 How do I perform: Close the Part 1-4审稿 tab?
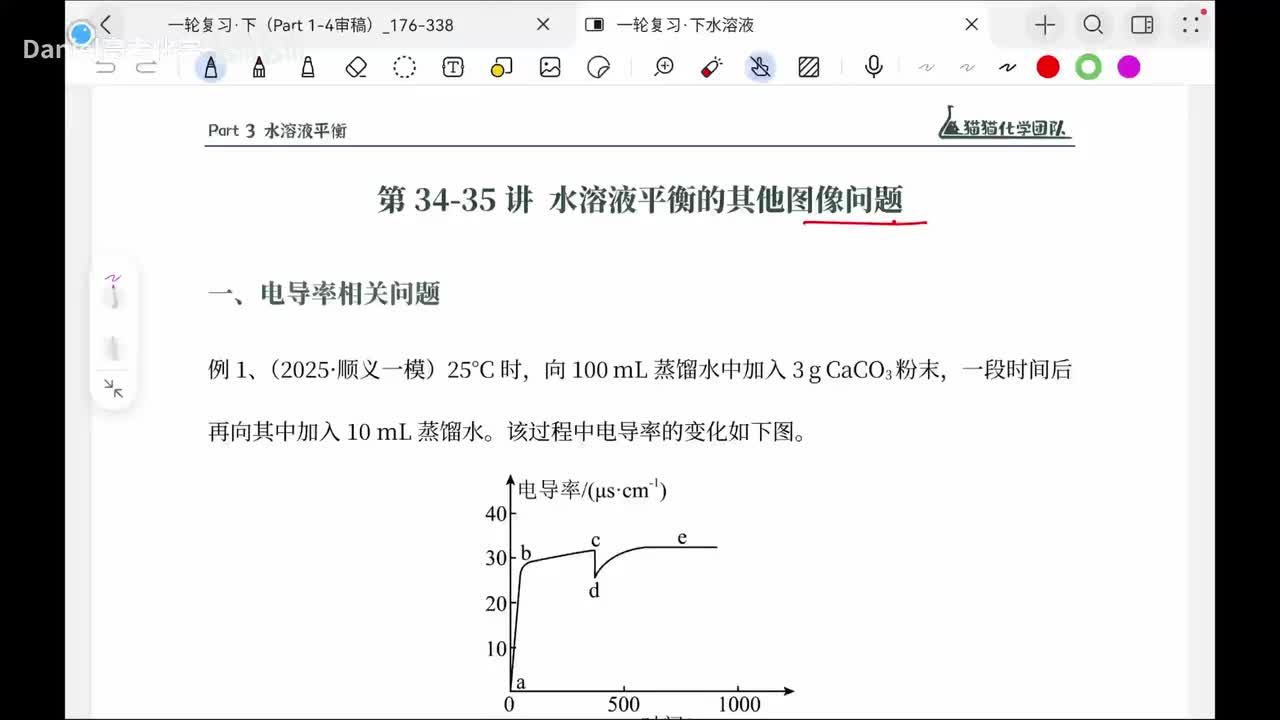point(543,25)
